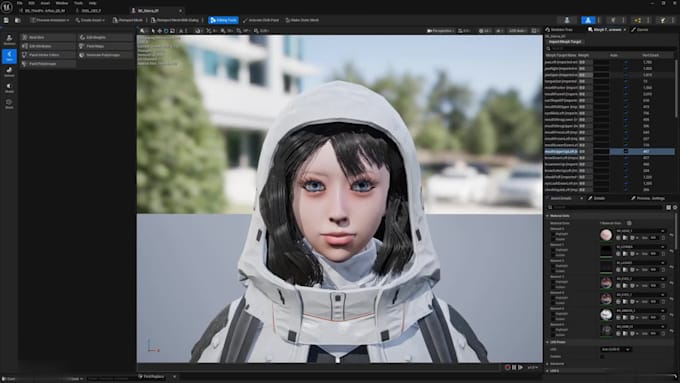Toggle the Auto checkbox for jawLeft morph target

(626, 62)
